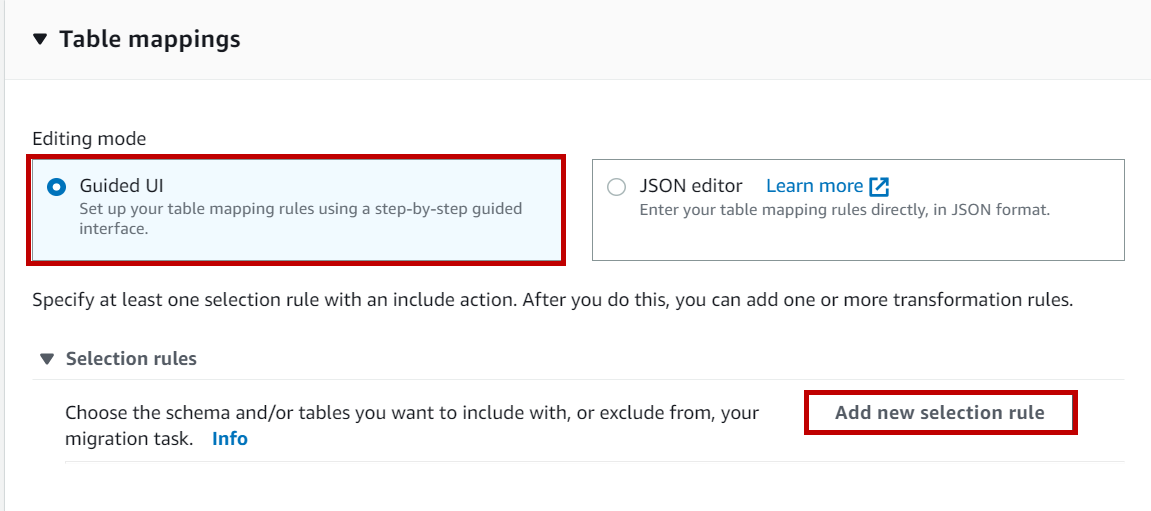1151x511 pixels.
Task: Open the Info link for selection rules
Action: (x=230, y=438)
